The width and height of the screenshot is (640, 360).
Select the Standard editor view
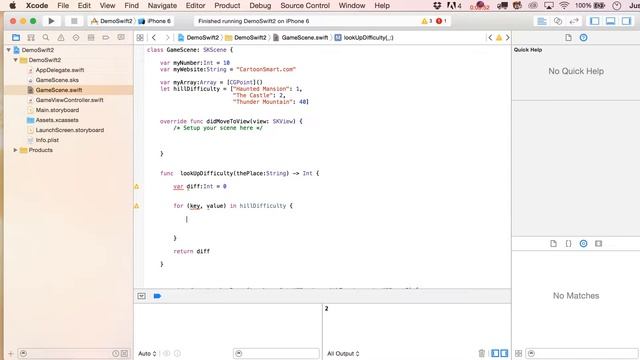[542, 21]
